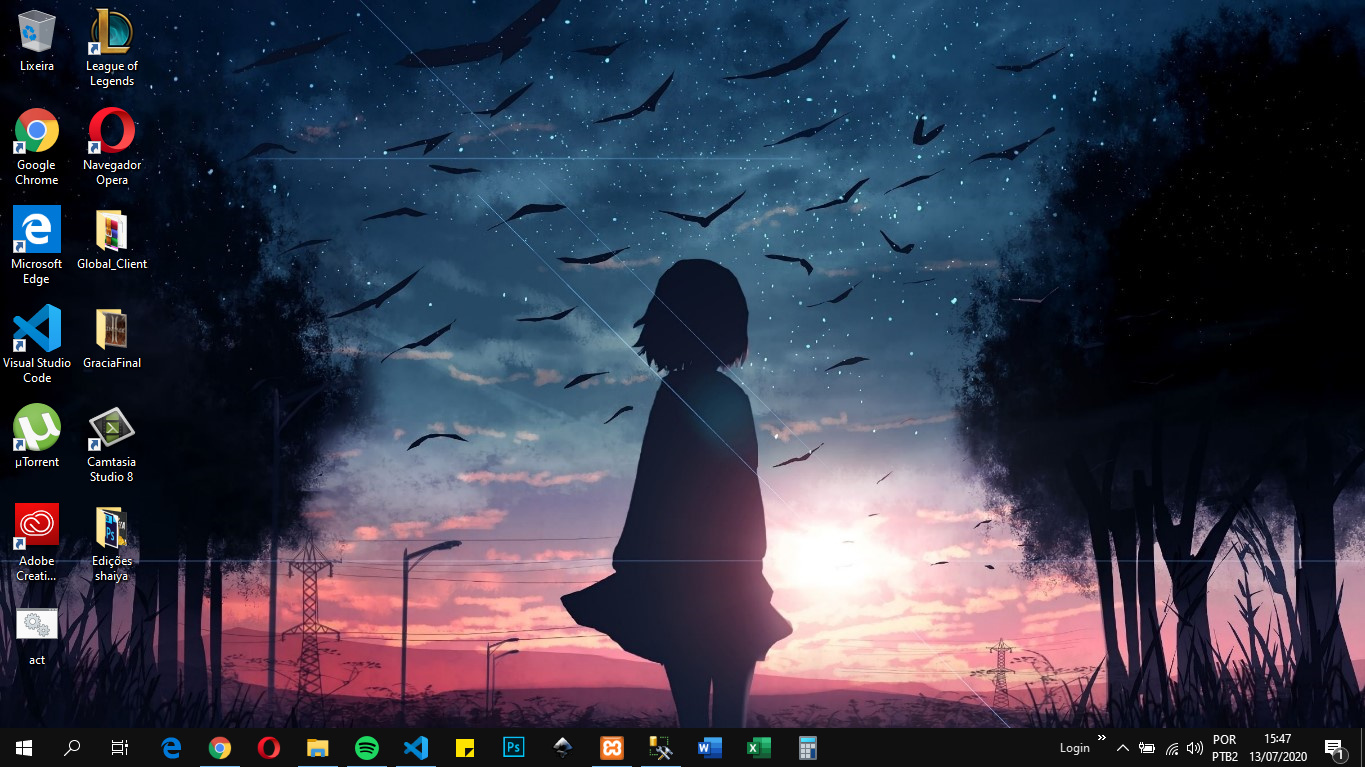Expand the hidden system tray icons
This screenshot has height=767, width=1365.
coord(1122,748)
